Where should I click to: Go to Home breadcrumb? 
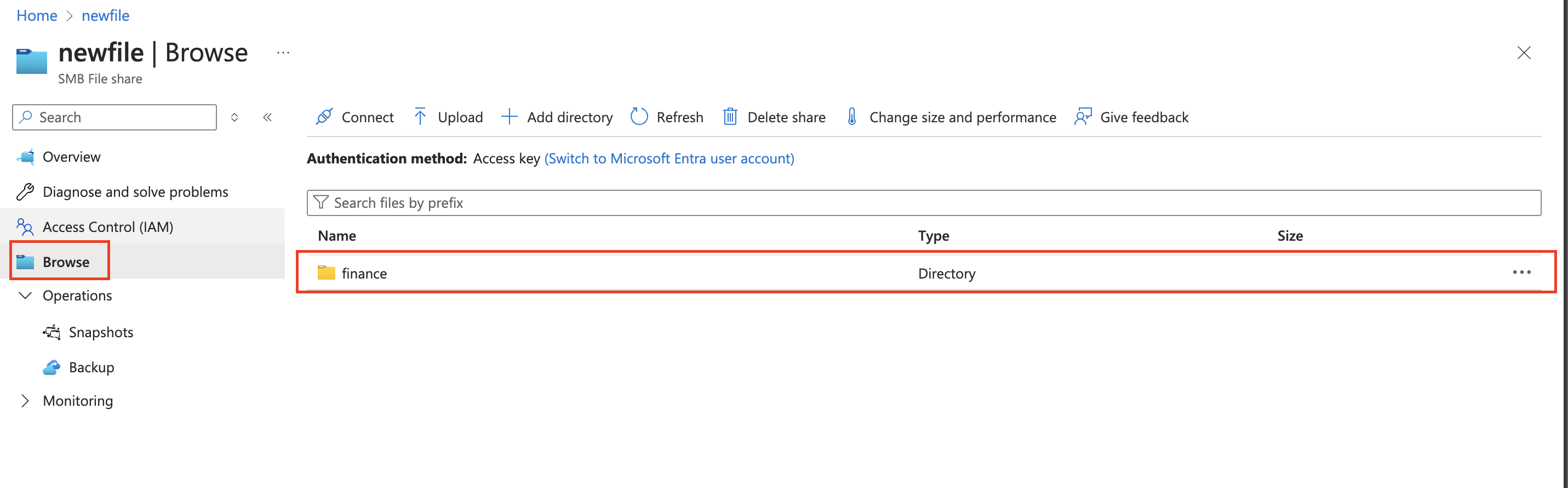pos(37,15)
